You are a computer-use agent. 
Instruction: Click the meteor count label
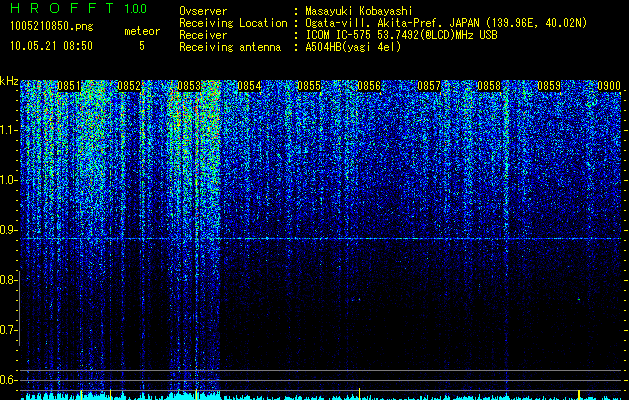[x=142, y=31]
